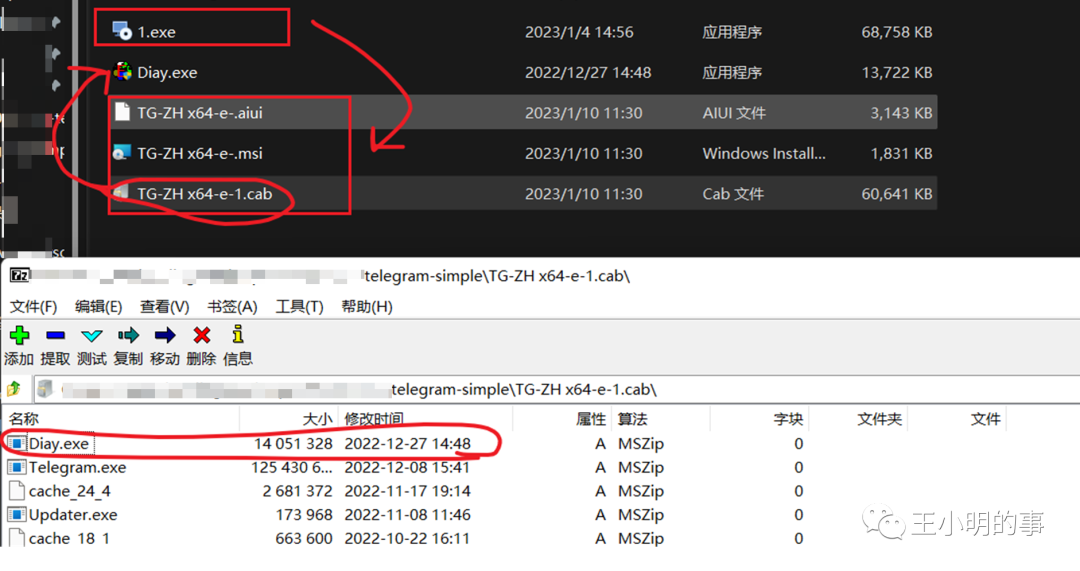Screen dimensions: 1080x571
Task: Select the Diay.exe file name in Explorer
Action: (167, 72)
